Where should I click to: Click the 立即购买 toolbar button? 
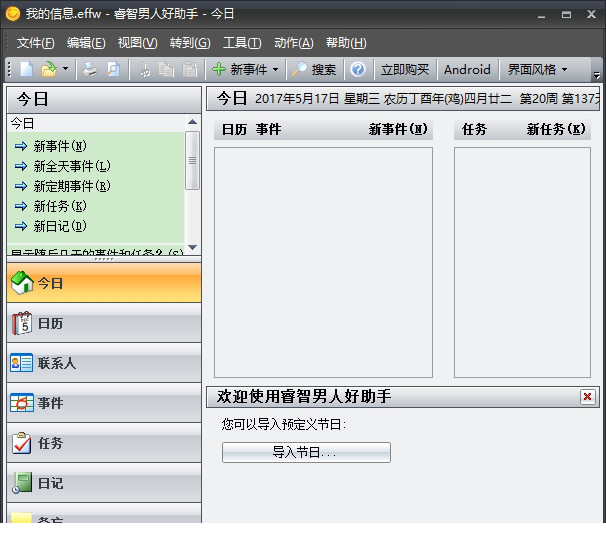[x=405, y=70]
